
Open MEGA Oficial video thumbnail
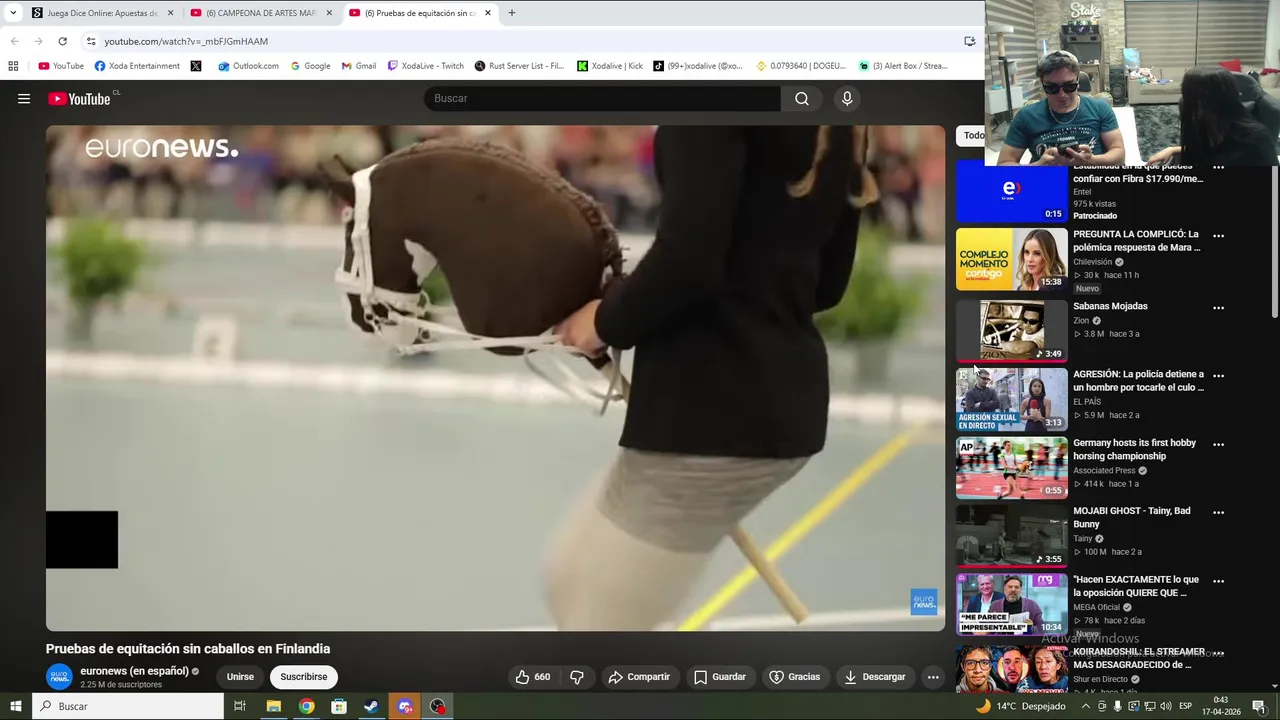[1011, 604]
